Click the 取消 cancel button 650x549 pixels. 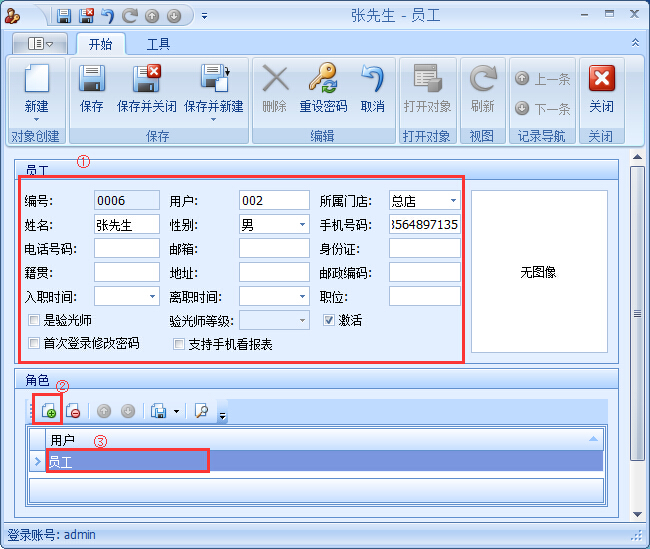pos(372,89)
